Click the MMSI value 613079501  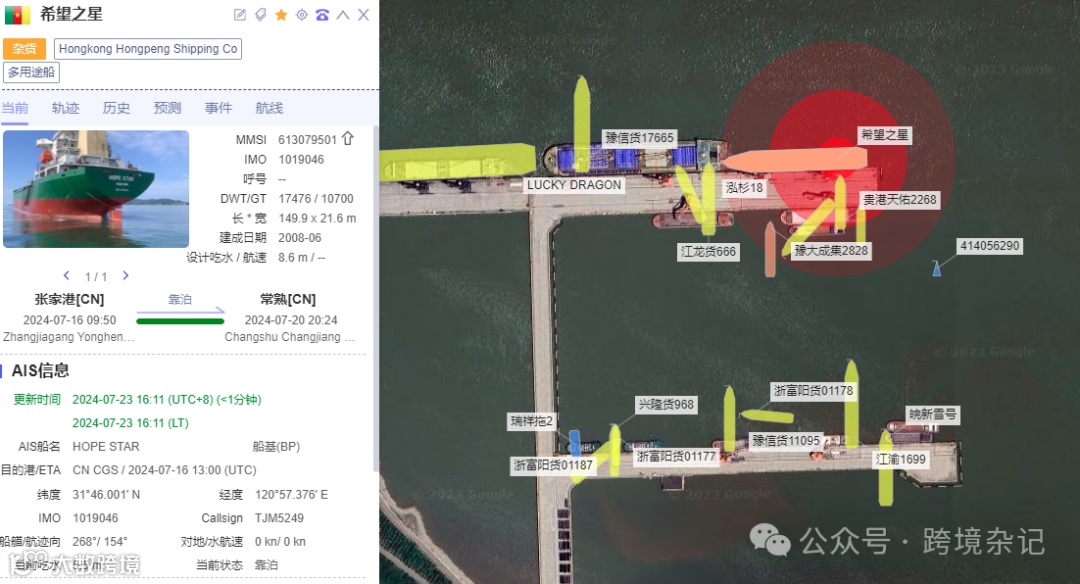click(307, 140)
